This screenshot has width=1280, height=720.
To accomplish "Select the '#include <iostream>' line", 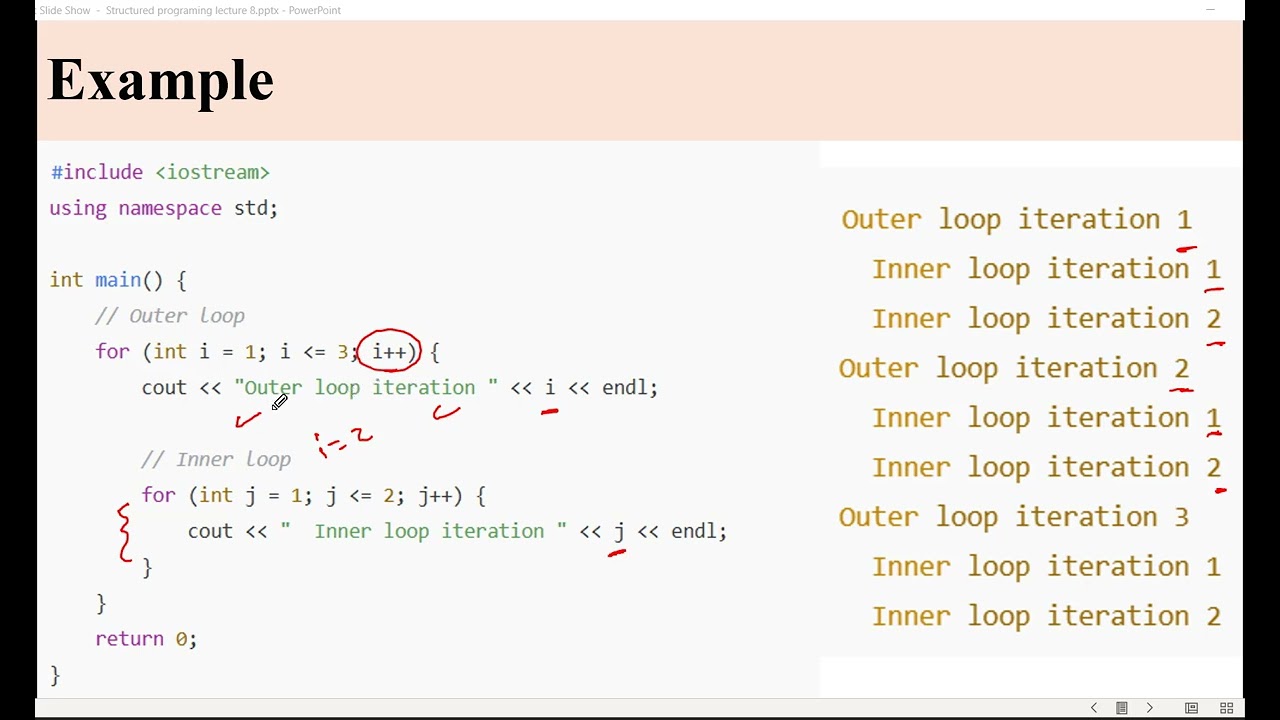I will [x=160, y=172].
